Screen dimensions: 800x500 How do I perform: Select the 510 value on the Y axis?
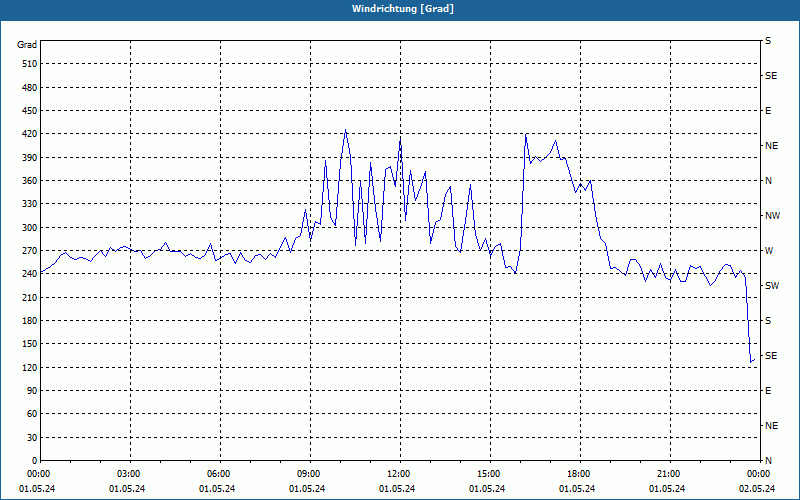pyautogui.click(x=29, y=64)
